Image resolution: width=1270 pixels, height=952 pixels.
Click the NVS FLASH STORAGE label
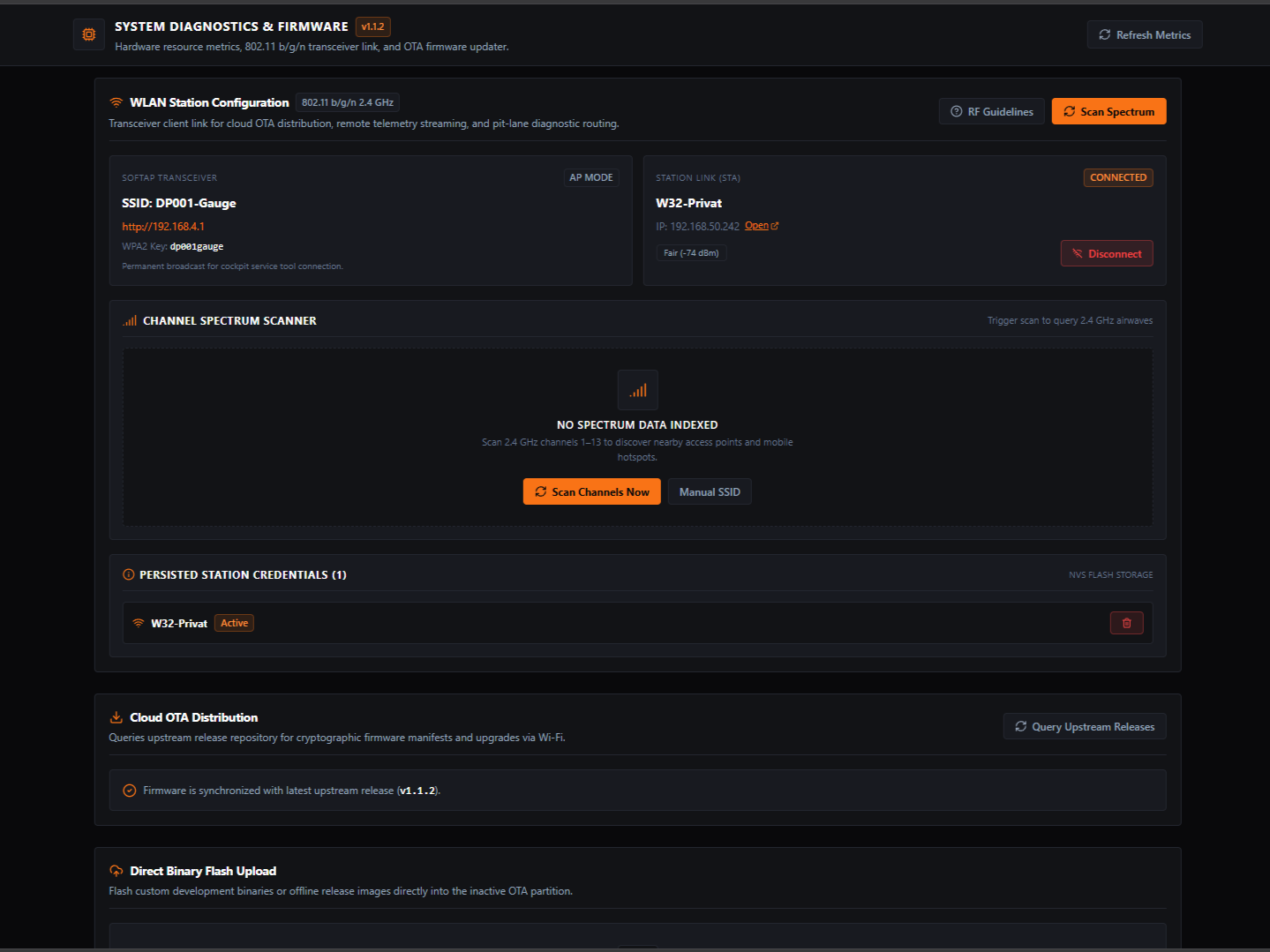(x=1110, y=575)
